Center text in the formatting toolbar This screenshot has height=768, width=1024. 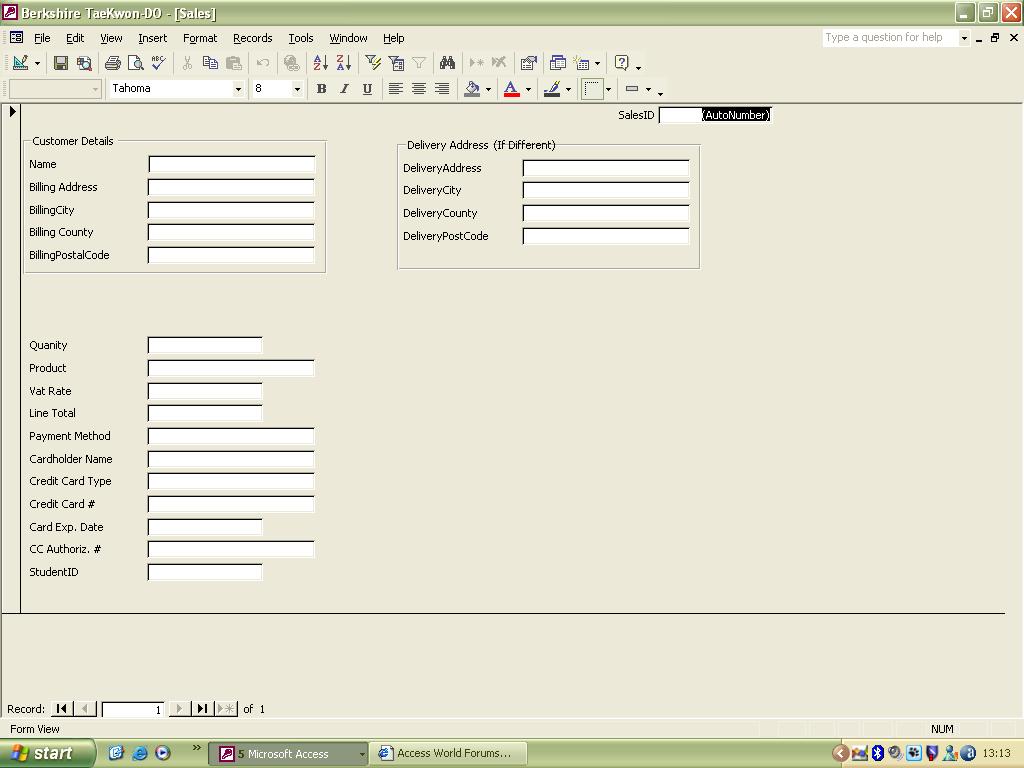point(419,89)
